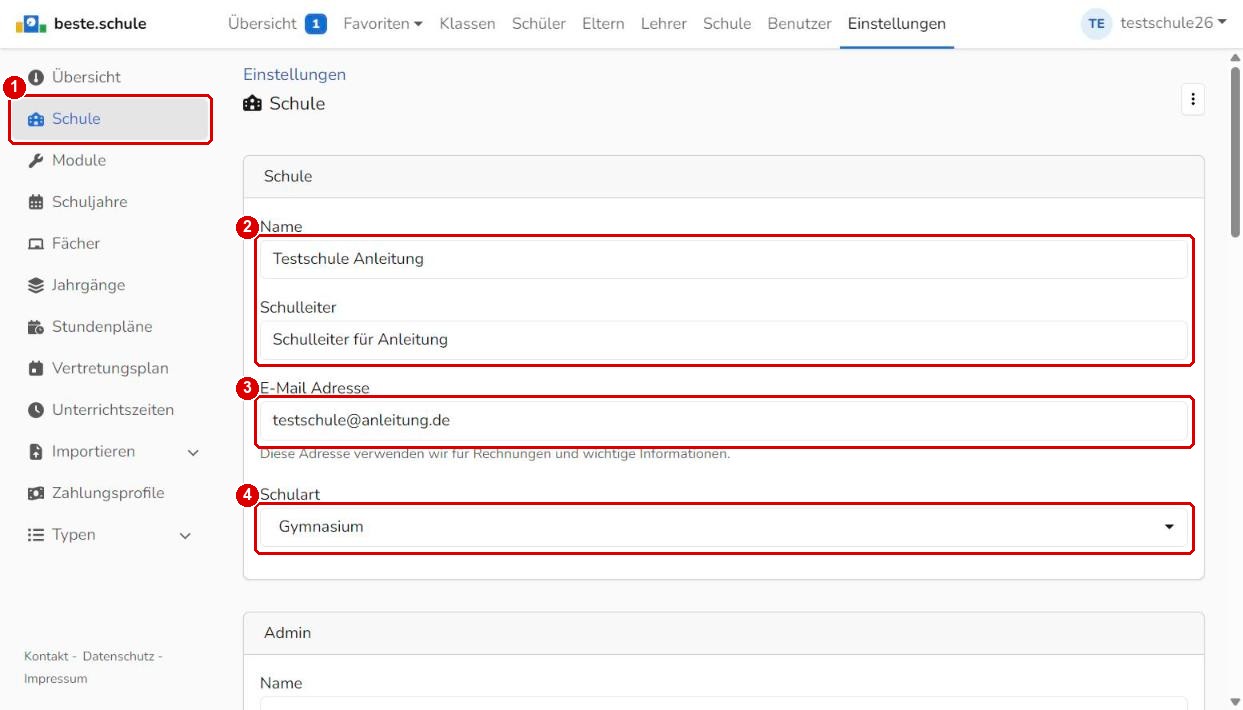The image size is (1243, 710).
Task: Click the Admin Name input field
Action: pos(724,703)
